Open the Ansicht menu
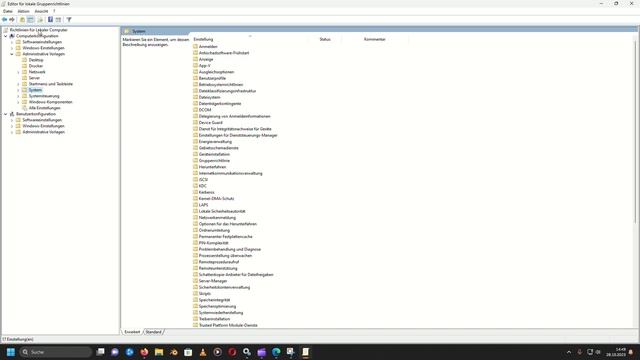The image size is (640, 360). [41, 11]
